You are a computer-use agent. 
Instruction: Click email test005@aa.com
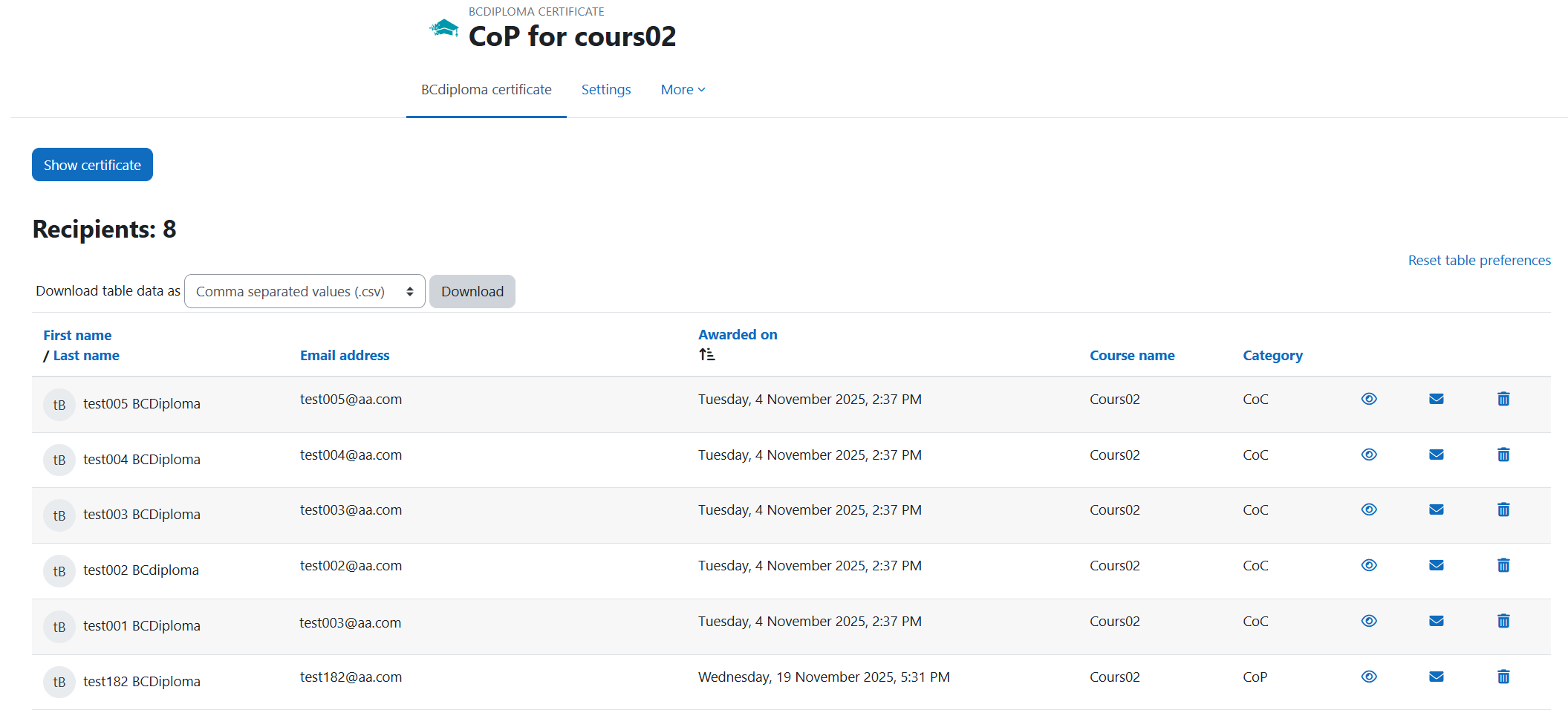pyautogui.click(x=351, y=399)
